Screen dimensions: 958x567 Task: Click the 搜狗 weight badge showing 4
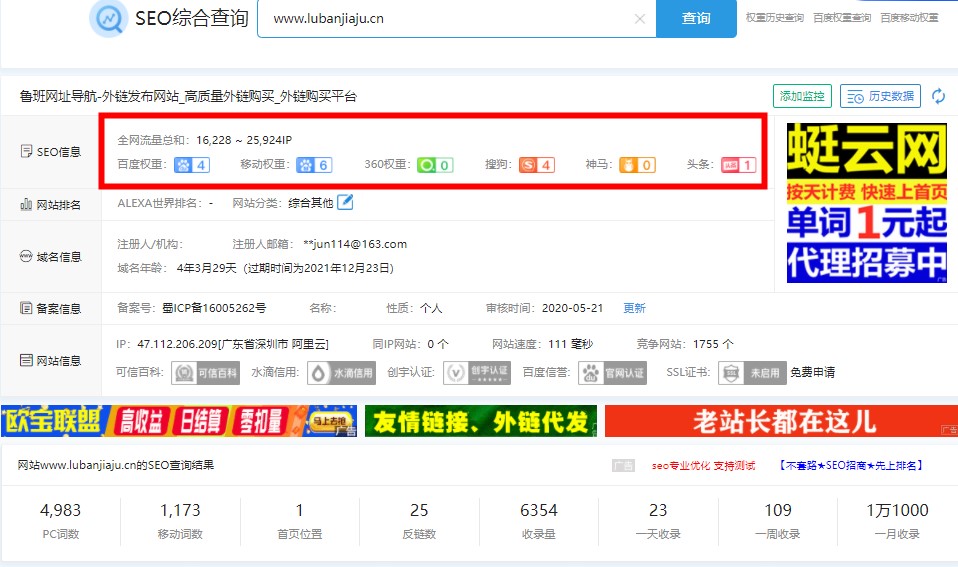click(537, 165)
